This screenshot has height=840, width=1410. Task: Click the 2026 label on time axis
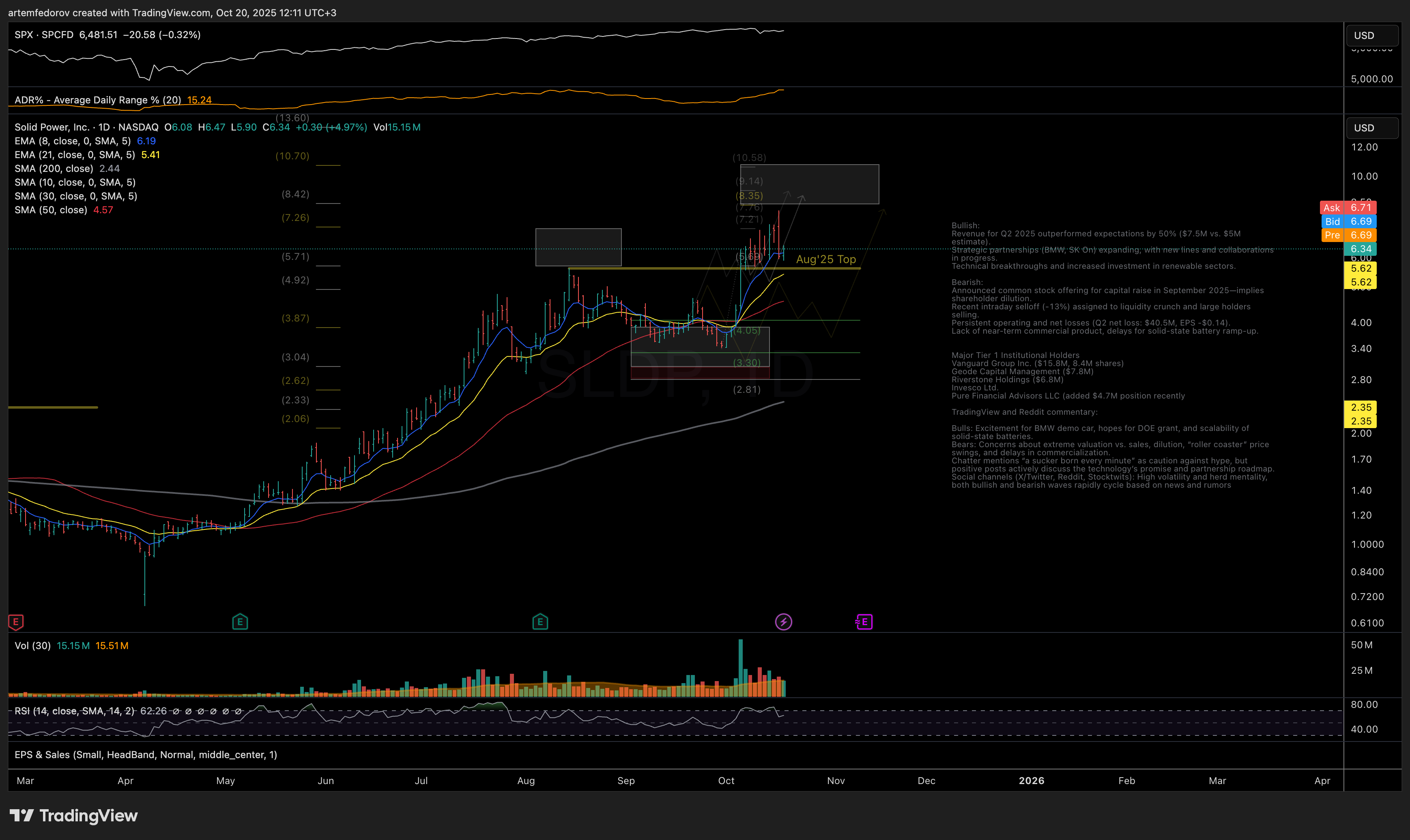click(x=1032, y=781)
